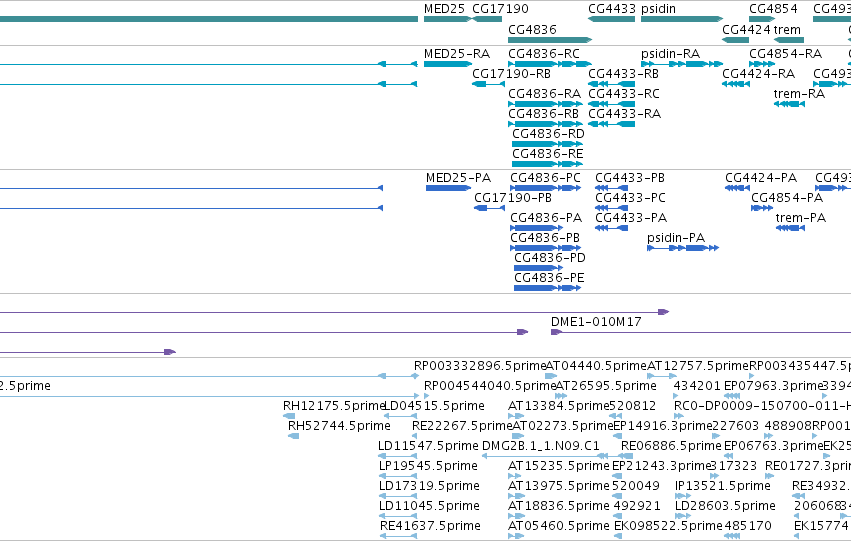
Task: Click the trem gene label
Action: click(787, 30)
